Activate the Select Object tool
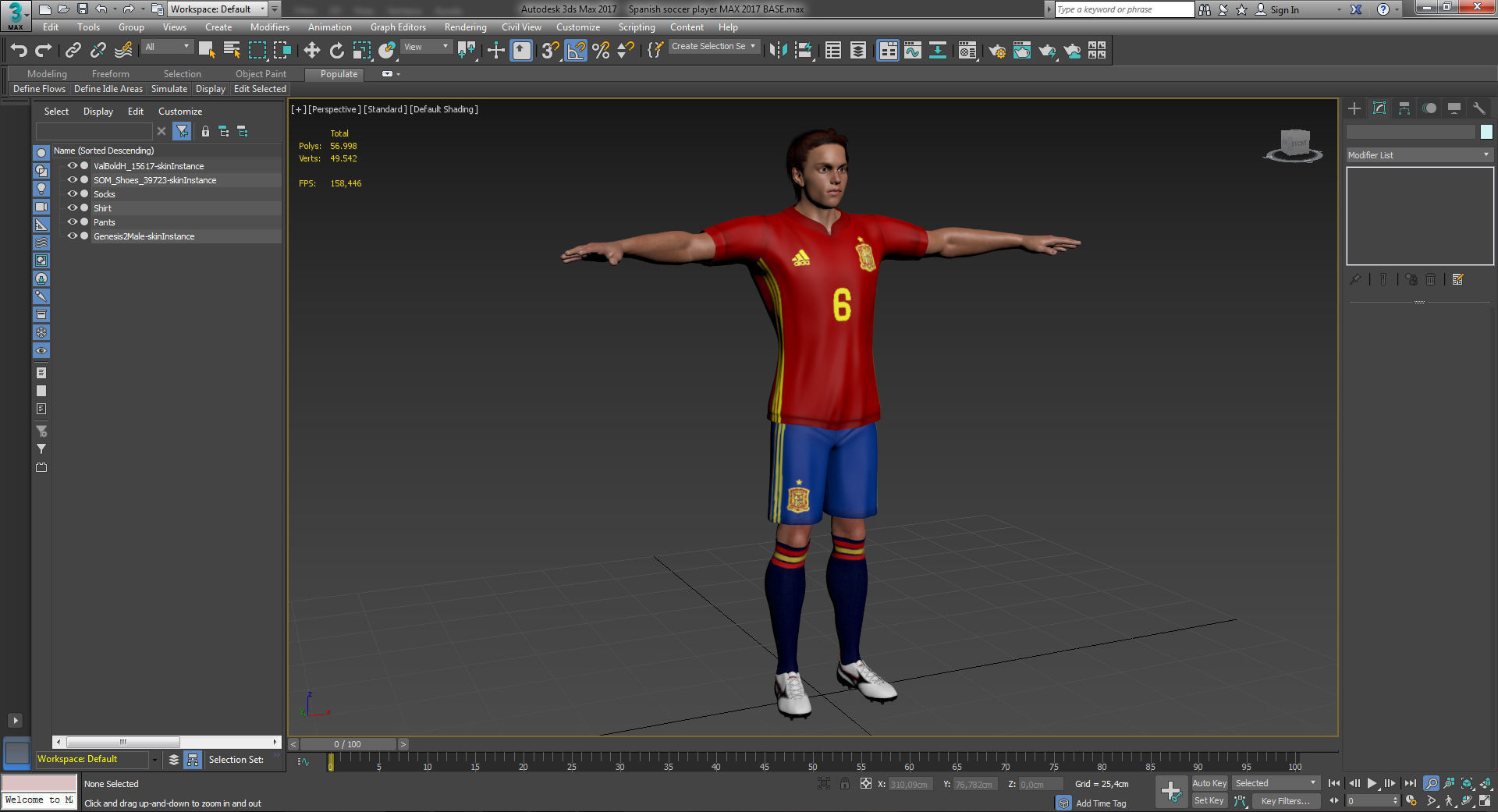This screenshot has height=812, width=1498. point(207,51)
